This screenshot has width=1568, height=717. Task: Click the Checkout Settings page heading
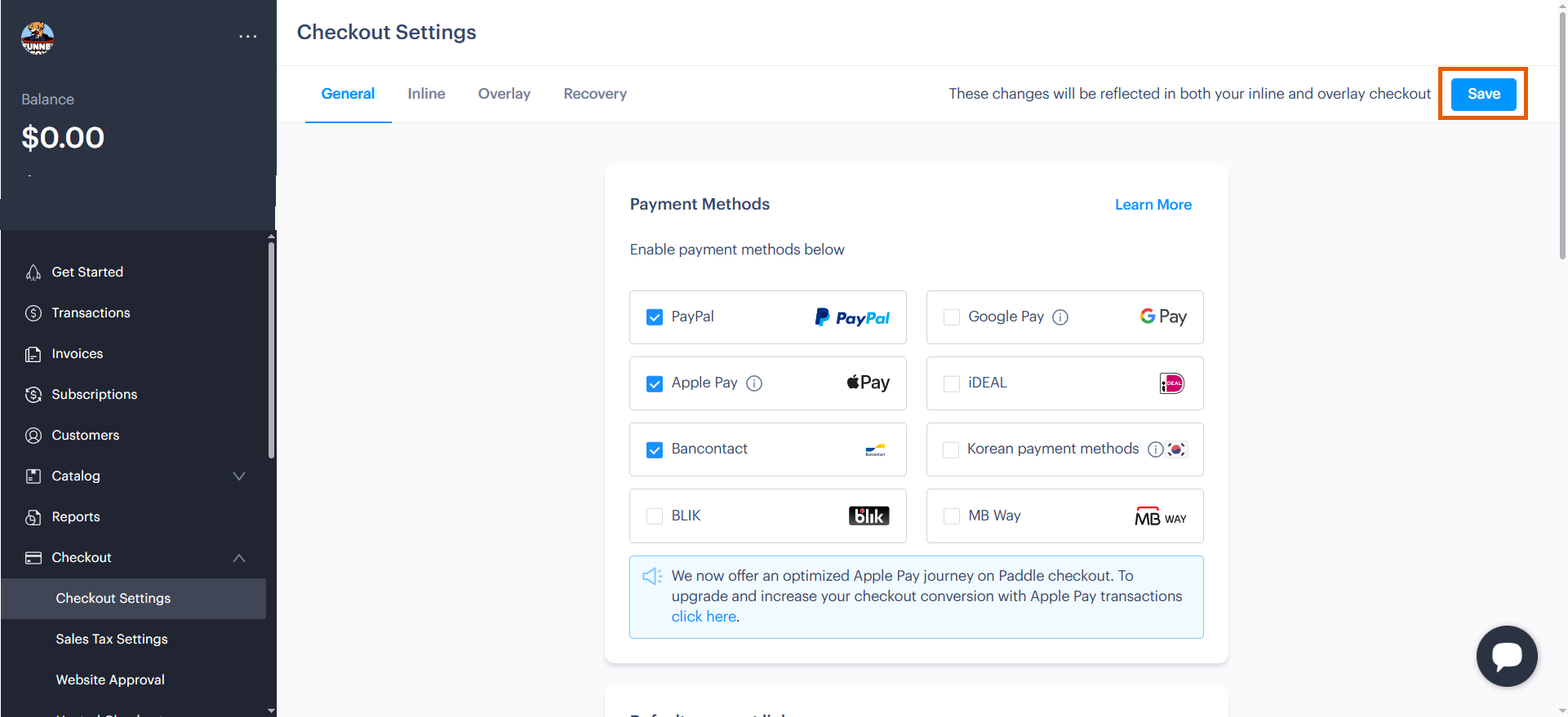(x=386, y=32)
